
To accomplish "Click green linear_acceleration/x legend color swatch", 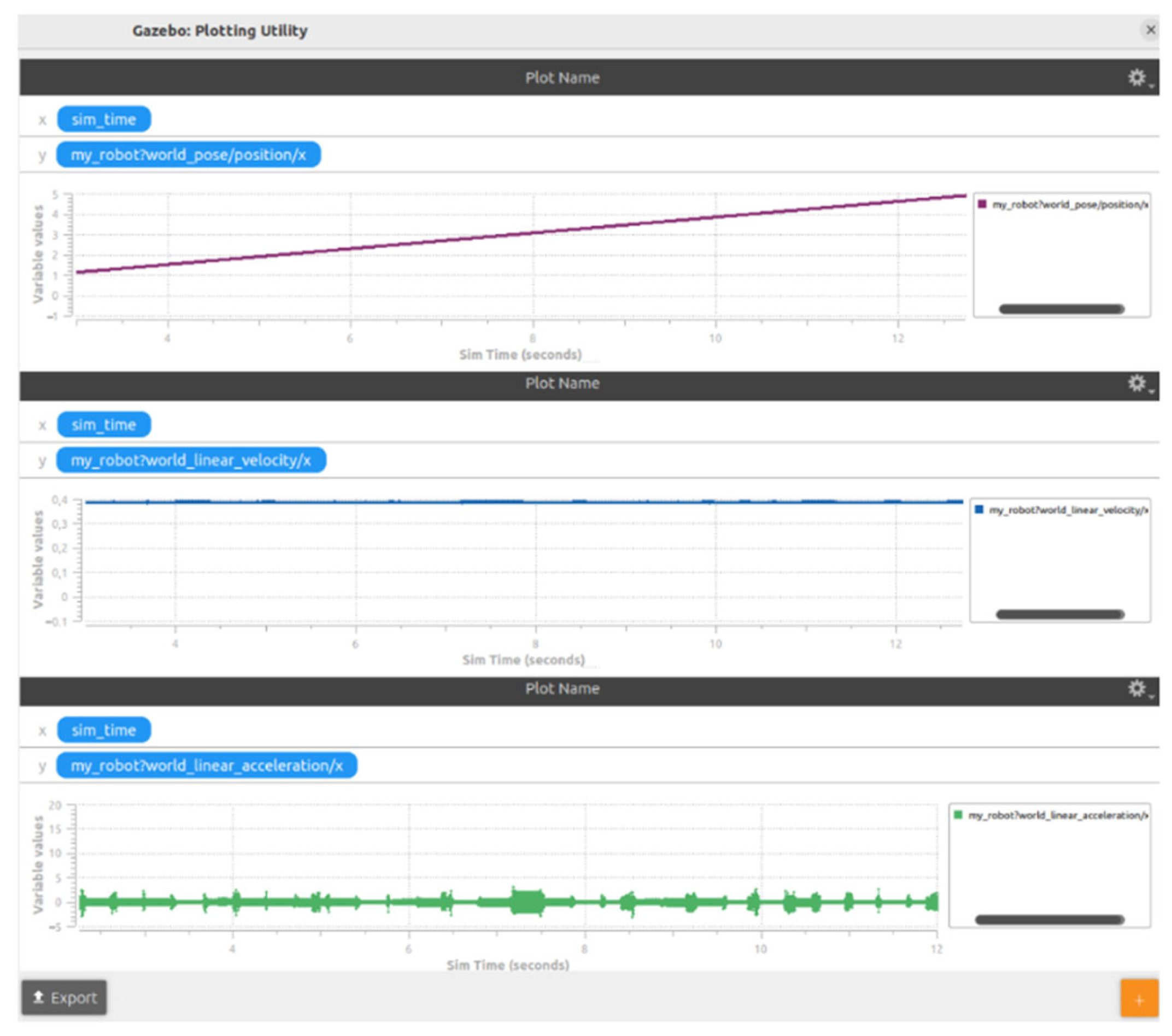I will tap(958, 814).
